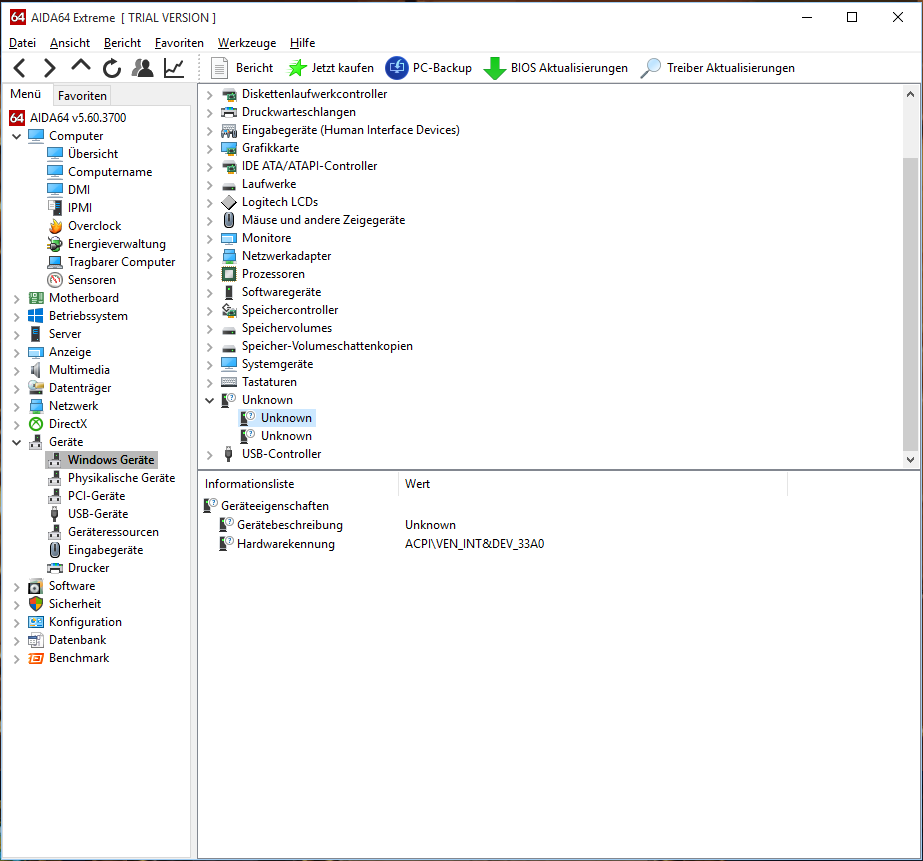This screenshot has width=923, height=861.
Task: Click BIOS Aktualisierungen toolbar button
Action: (555, 68)
